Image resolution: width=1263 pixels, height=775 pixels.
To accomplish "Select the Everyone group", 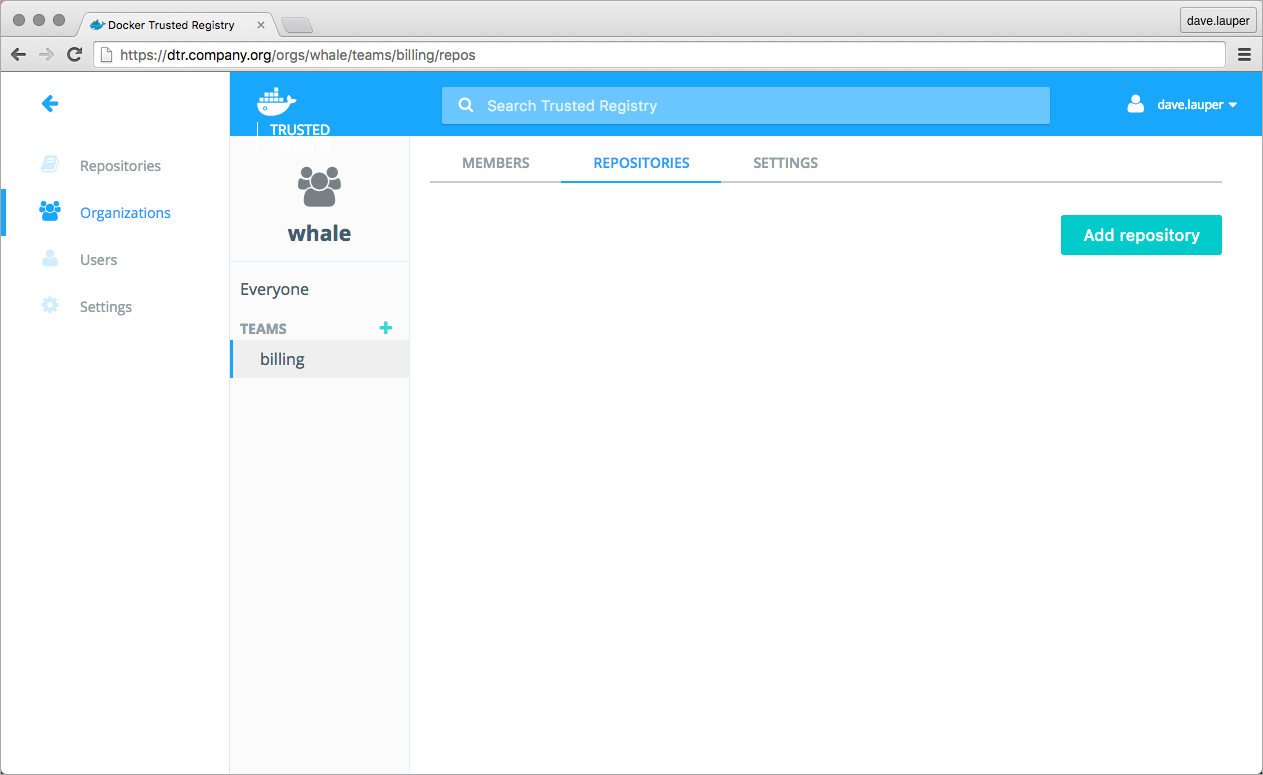I will pyautogui.click(x=274, y=289).
